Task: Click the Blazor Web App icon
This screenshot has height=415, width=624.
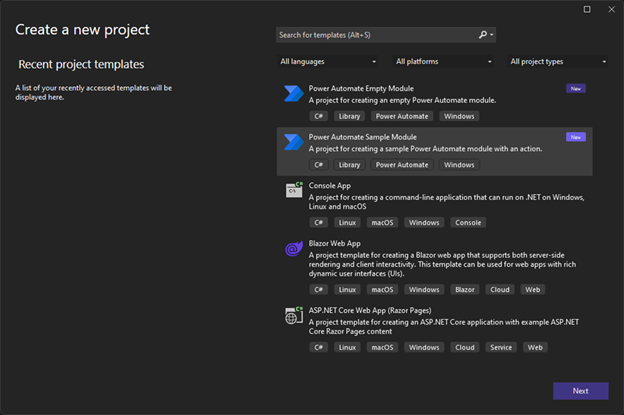Action: 294,249
